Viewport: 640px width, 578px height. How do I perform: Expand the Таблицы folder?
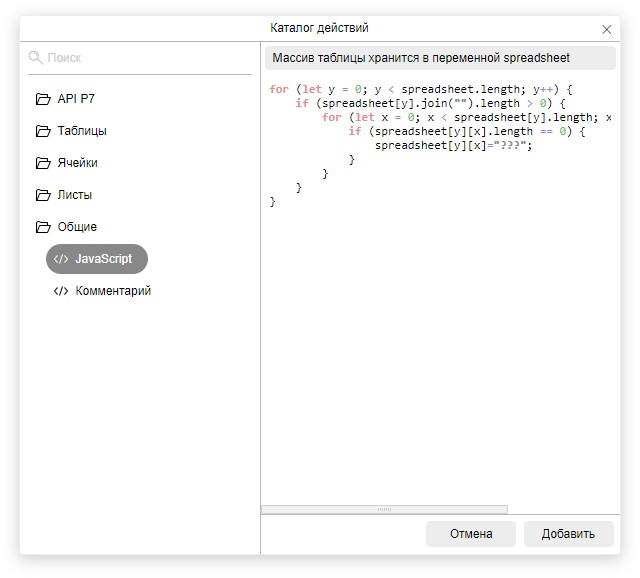[x=82, y=131]
